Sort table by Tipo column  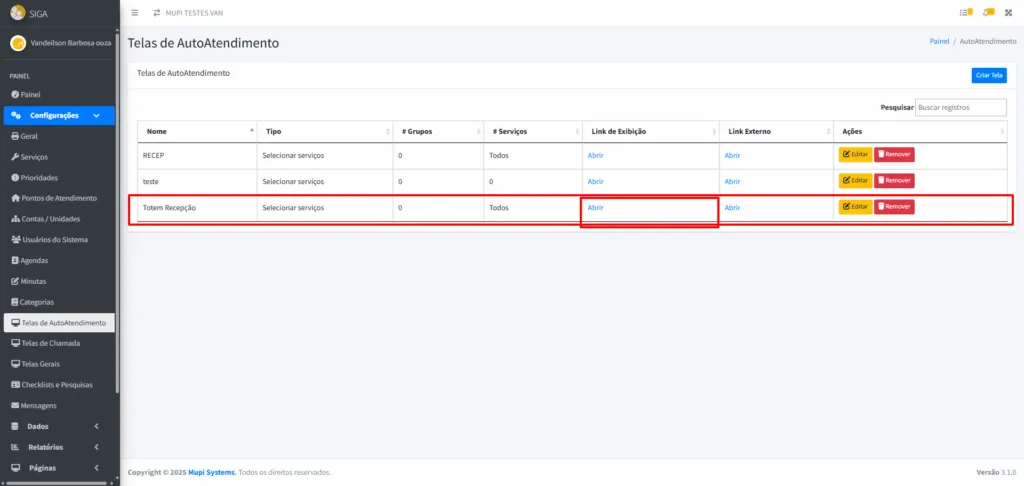click(x=323, y=131)
